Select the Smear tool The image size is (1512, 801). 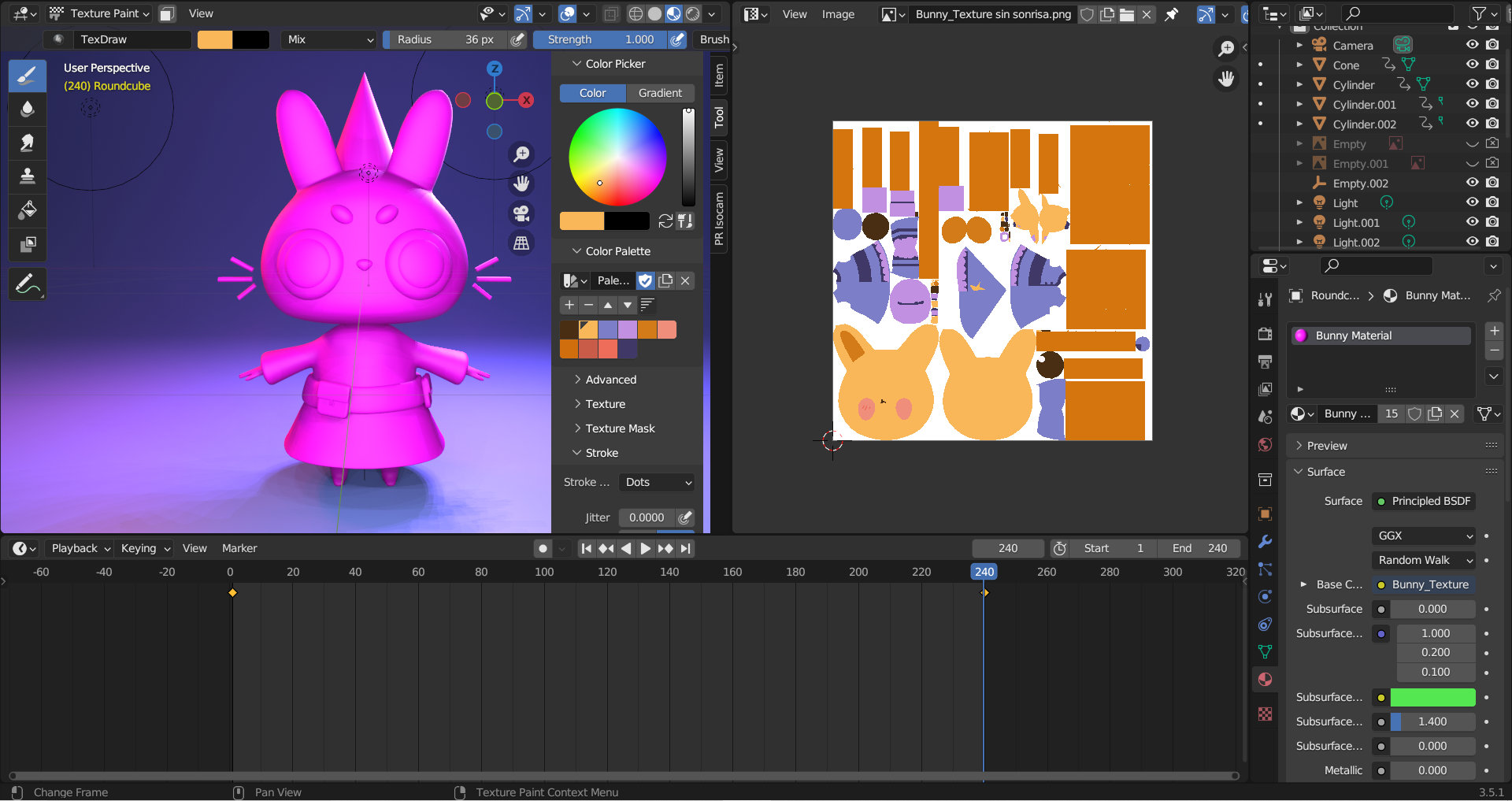pos(28,143)
